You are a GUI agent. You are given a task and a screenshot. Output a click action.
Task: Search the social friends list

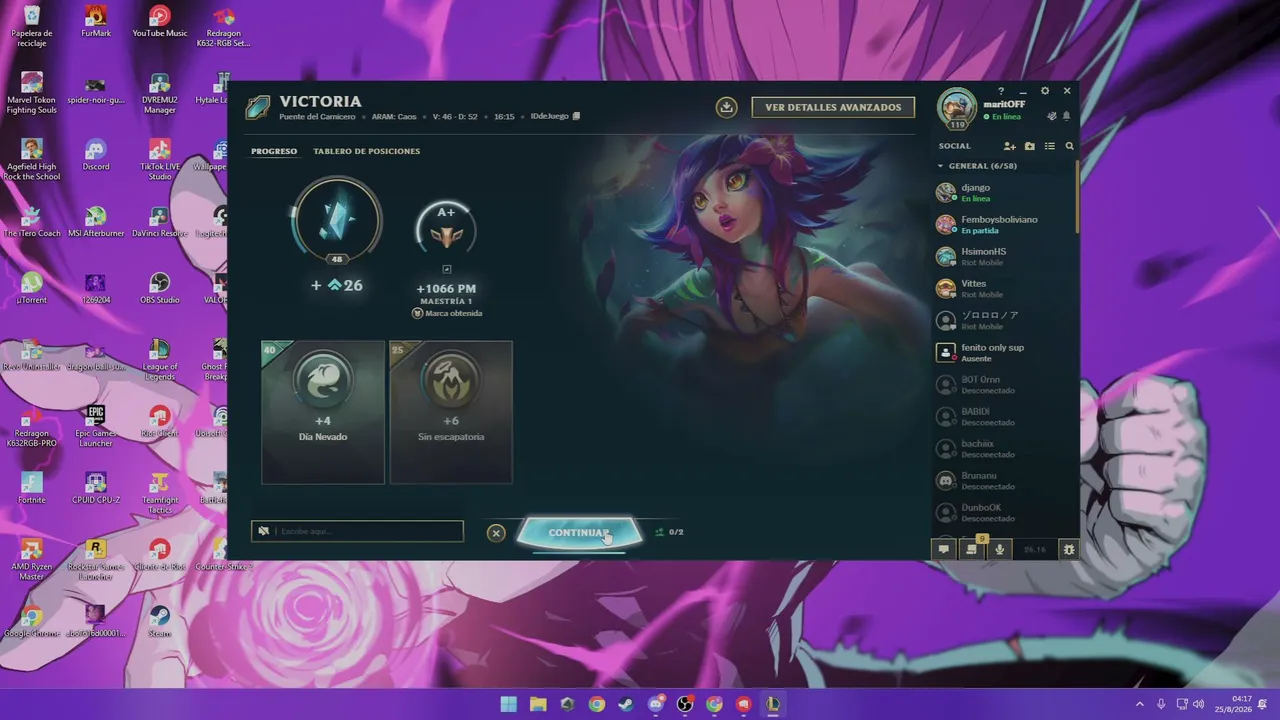(x=1069, y=146)
